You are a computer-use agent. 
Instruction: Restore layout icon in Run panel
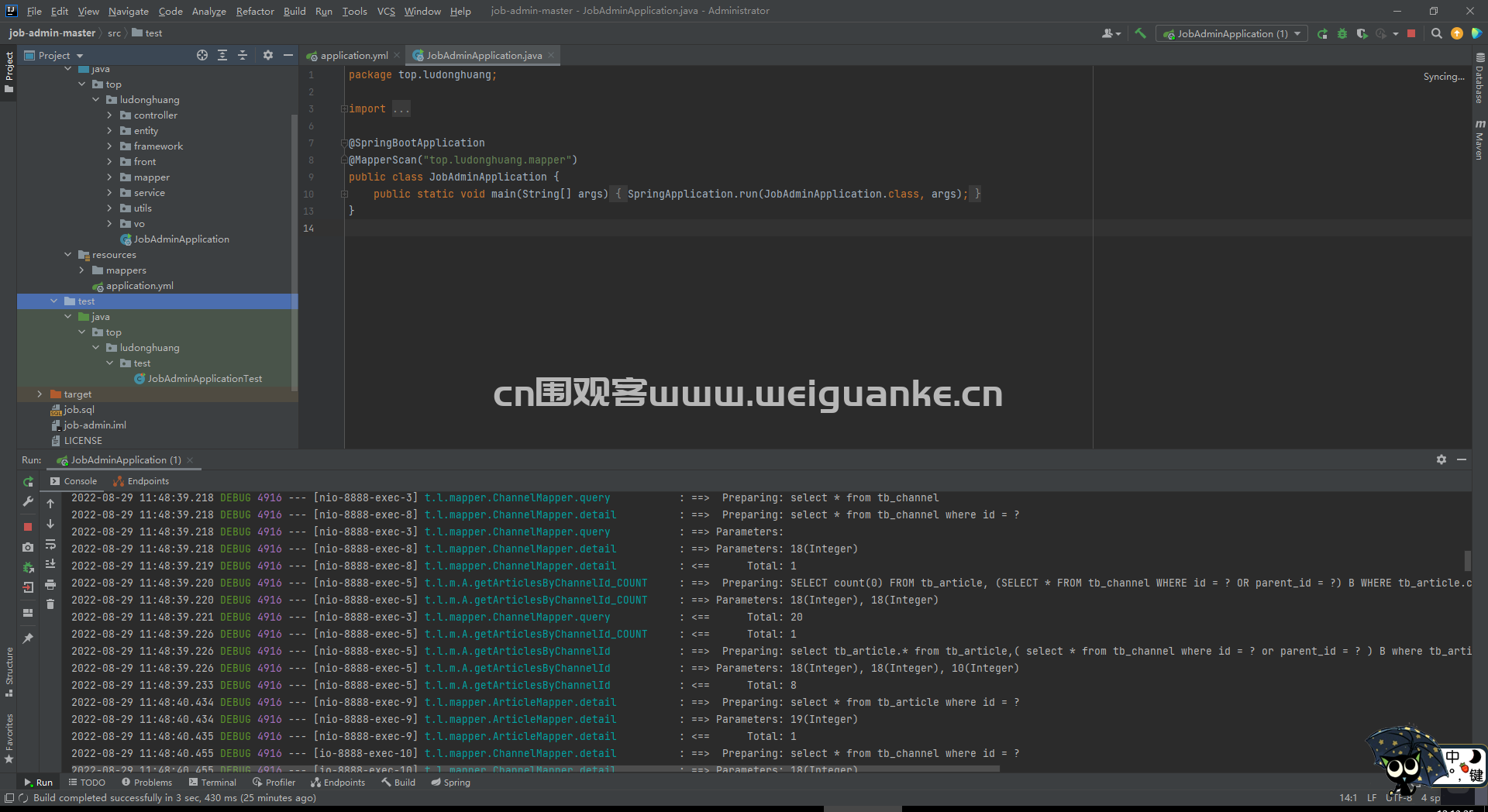(x=28, y=613)
